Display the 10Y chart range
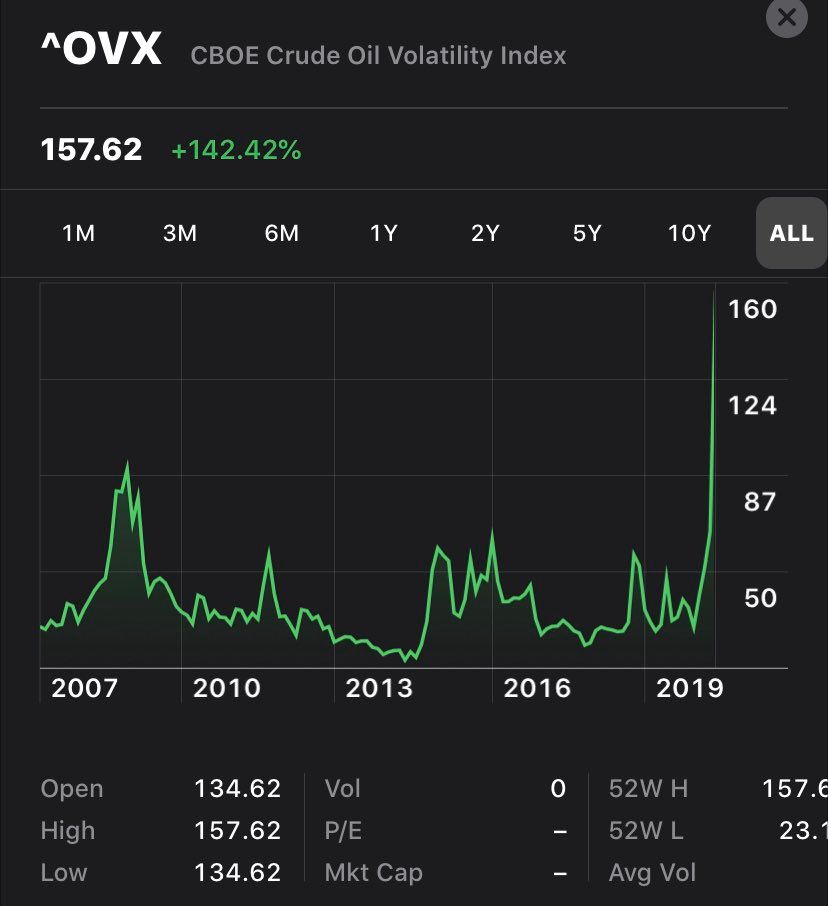Viewport: 828px width, 906px height. (689, 233)
